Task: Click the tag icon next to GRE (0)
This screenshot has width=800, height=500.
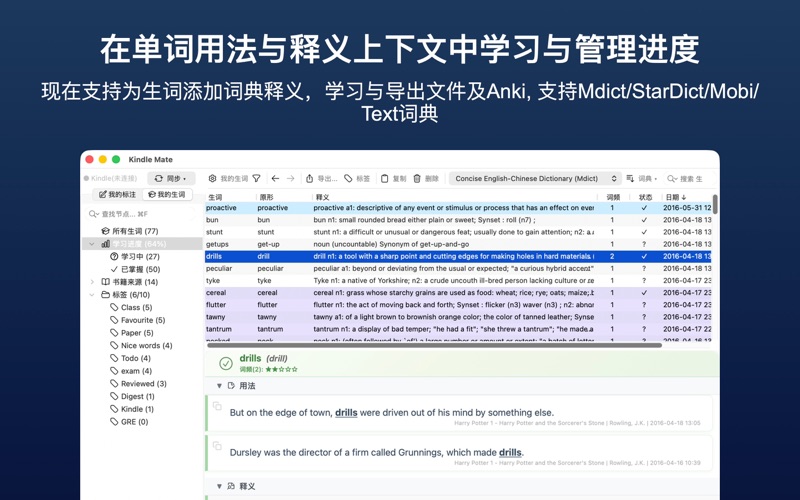Action: (114, 422)
